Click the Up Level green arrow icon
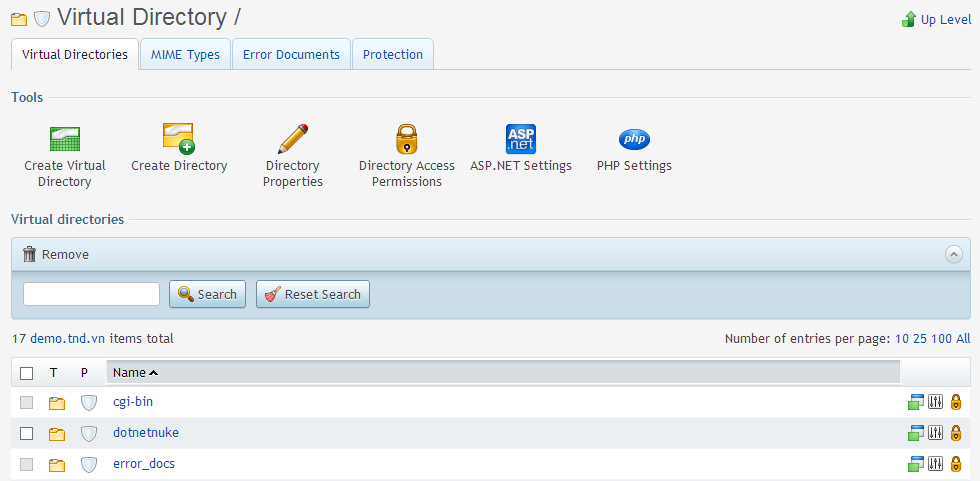 pos(909,19)
